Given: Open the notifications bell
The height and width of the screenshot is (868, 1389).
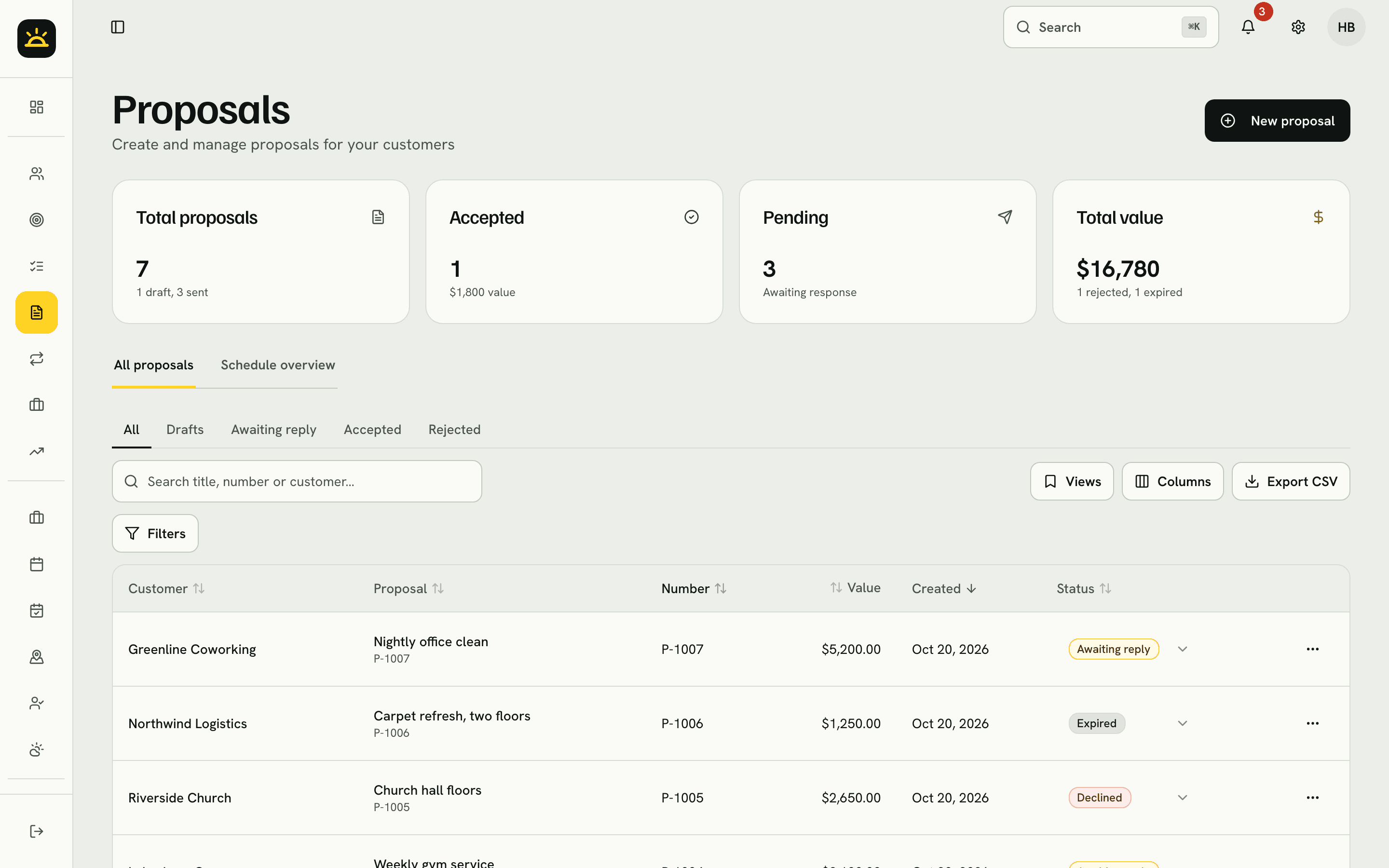Looking at the screenshot, I should tap(1248, 27).
